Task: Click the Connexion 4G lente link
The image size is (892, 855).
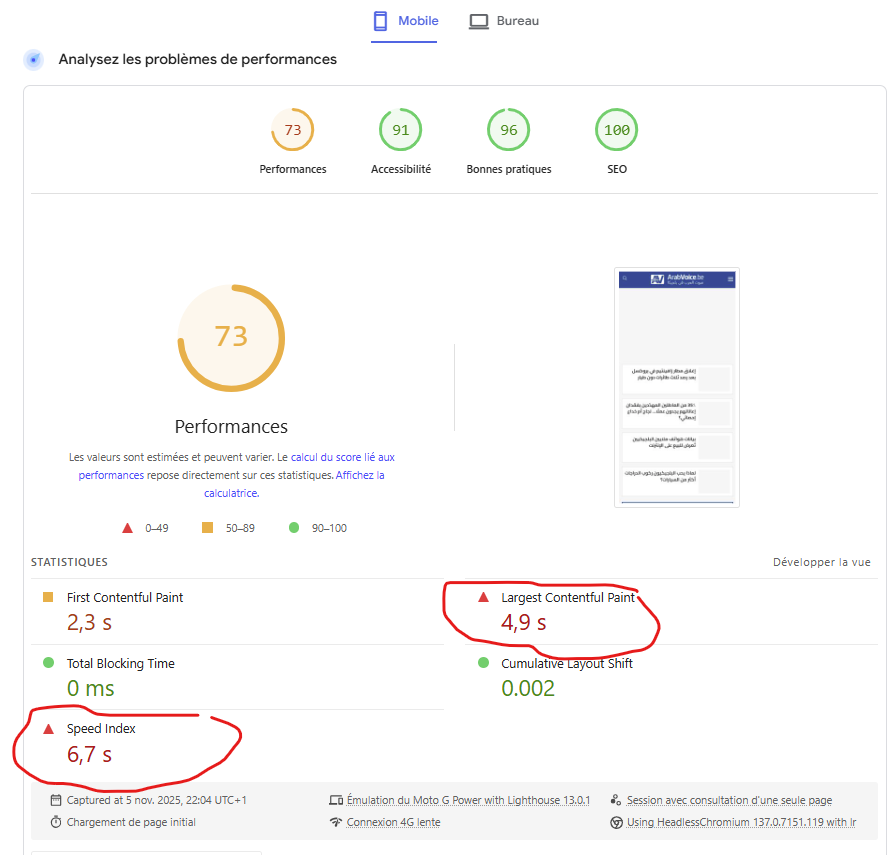Action: (x=393, y=822)
